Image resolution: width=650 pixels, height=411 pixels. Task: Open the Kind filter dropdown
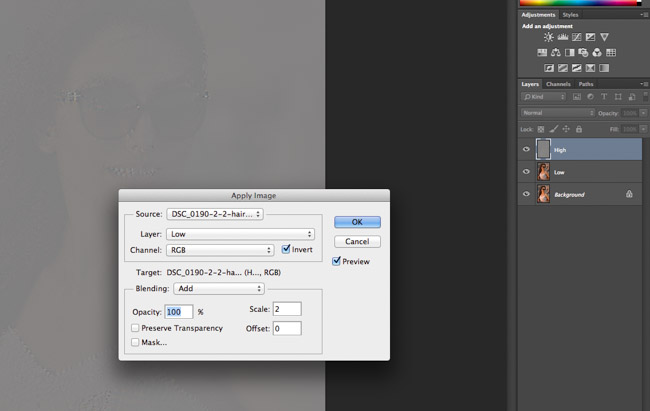coord(543,97)
